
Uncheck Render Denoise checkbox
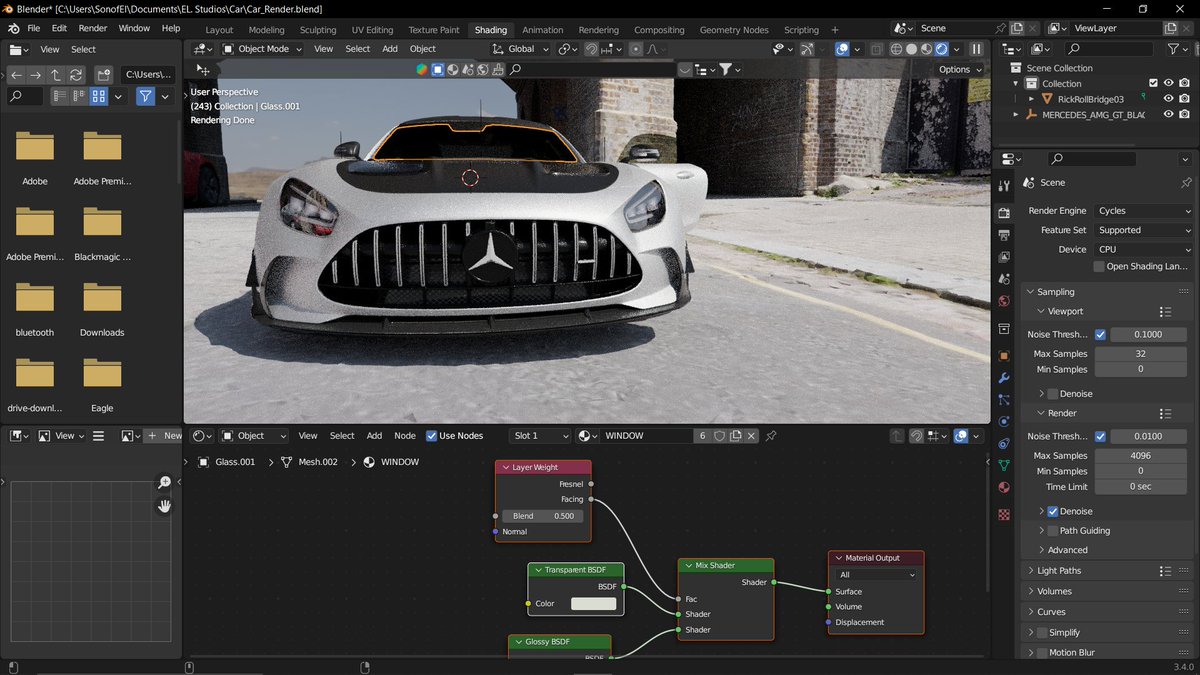click(x=1052, y=511)
